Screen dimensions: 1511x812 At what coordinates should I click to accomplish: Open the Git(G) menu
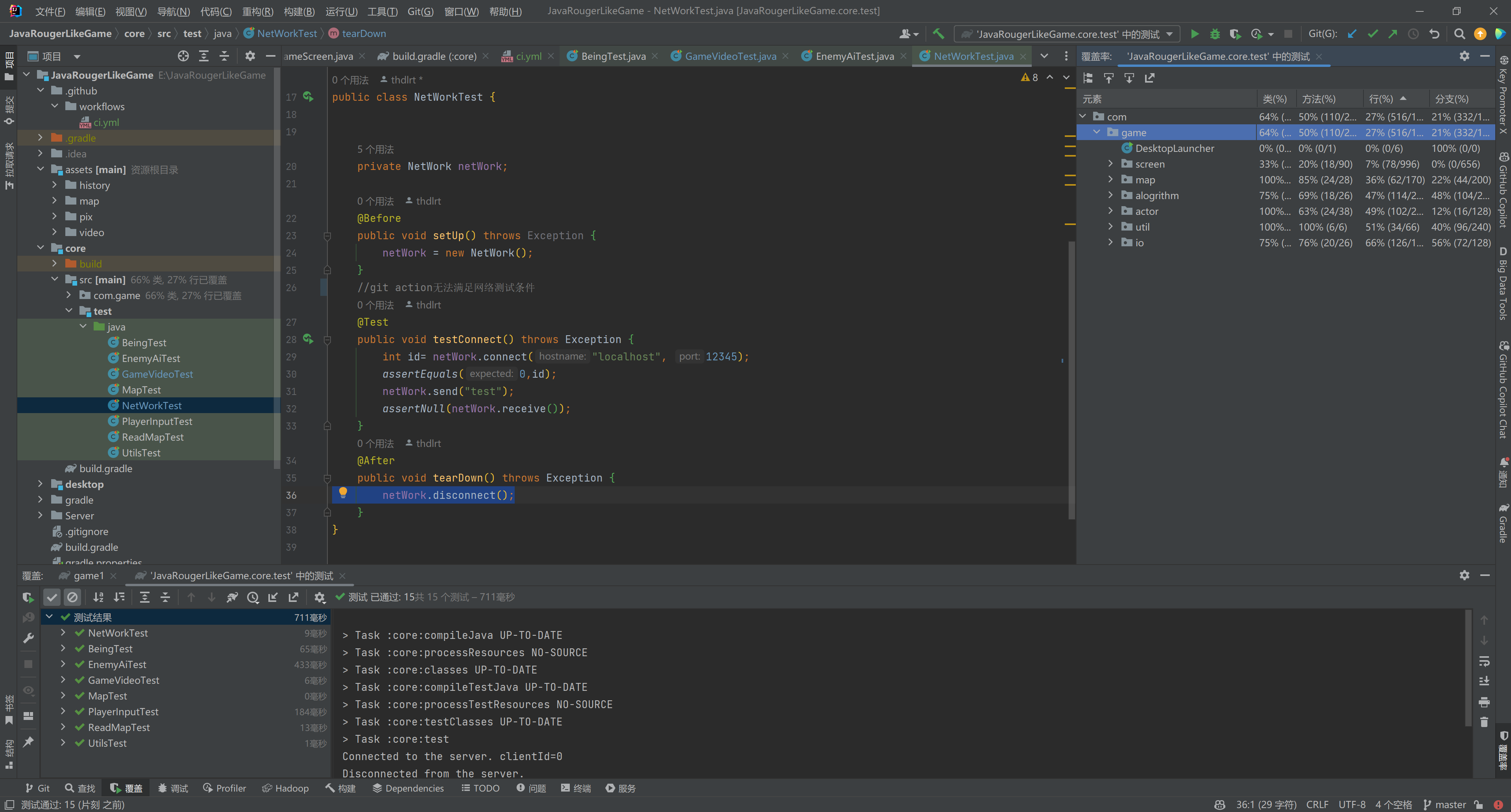coord(420,11)
